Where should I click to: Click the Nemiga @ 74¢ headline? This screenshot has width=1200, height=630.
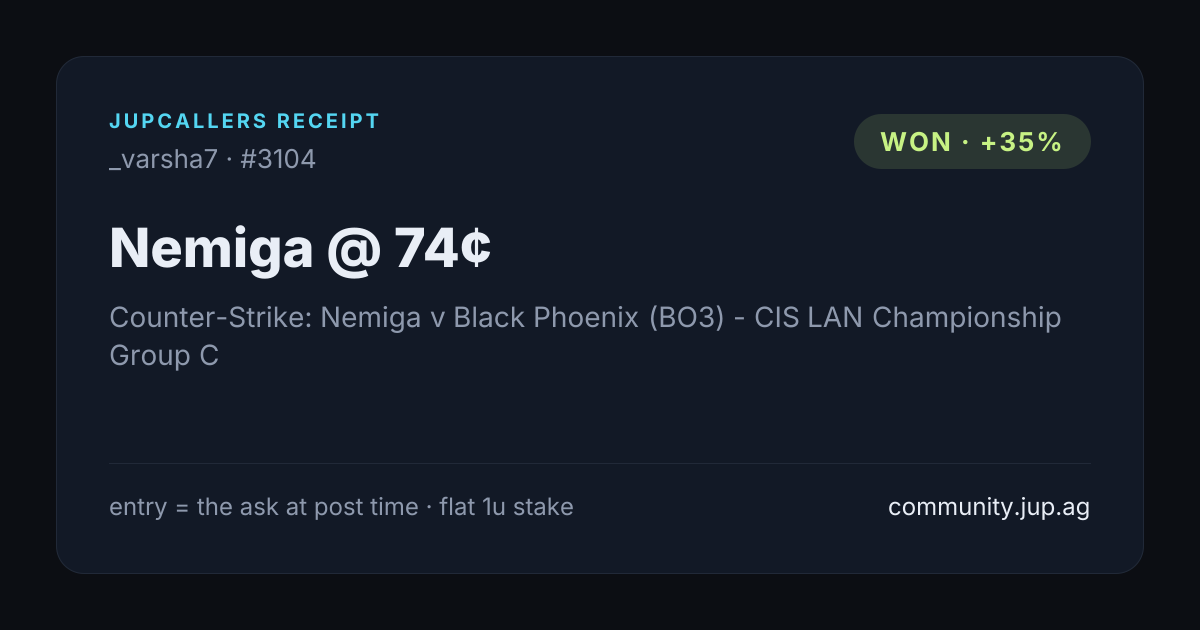click(300, 247)
